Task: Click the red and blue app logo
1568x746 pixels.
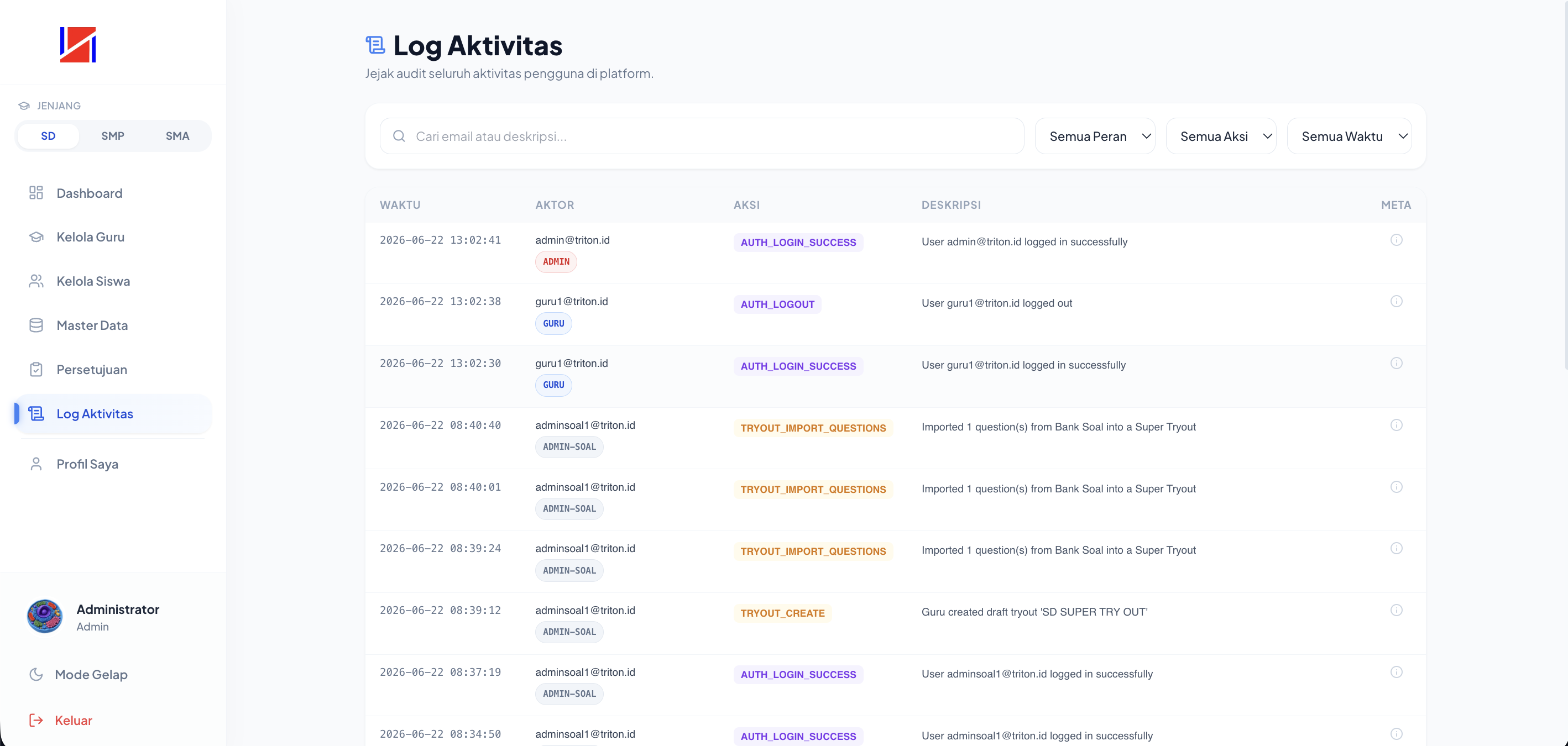Action: pyautogui.click(x=78, y=44)
